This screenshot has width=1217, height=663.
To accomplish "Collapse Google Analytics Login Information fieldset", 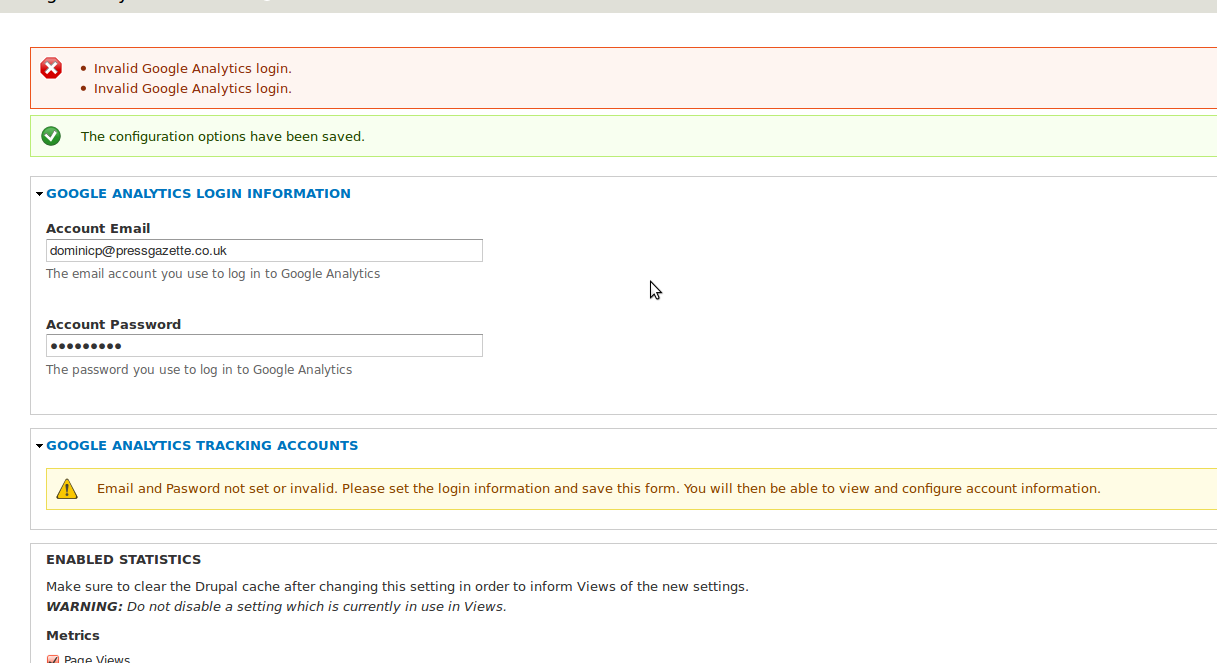I will tap(198, 194).
